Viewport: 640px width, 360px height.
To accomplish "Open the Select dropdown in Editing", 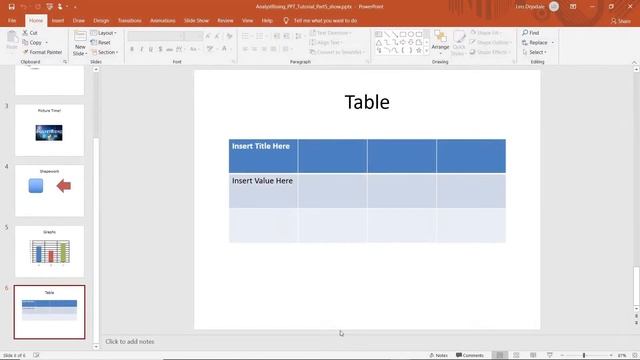I will click(534, 52).
